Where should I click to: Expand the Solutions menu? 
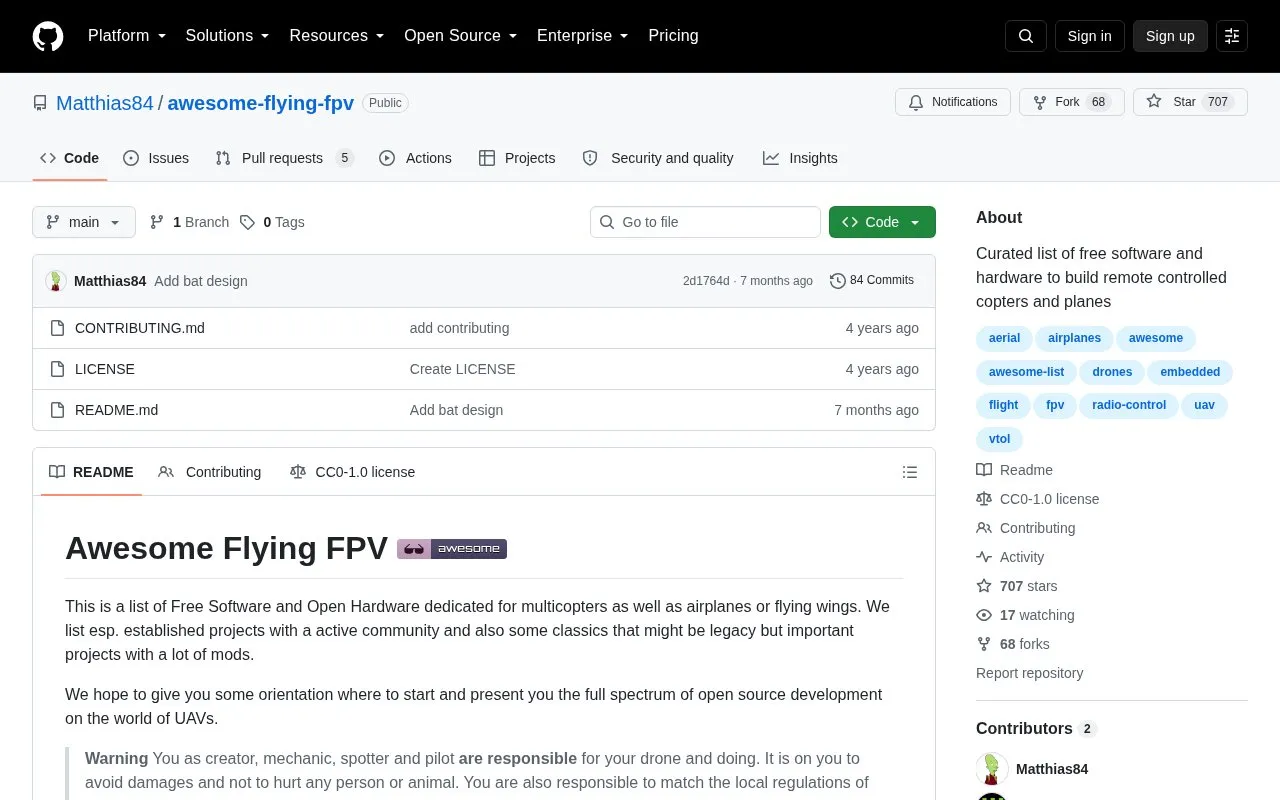[228, 36]
